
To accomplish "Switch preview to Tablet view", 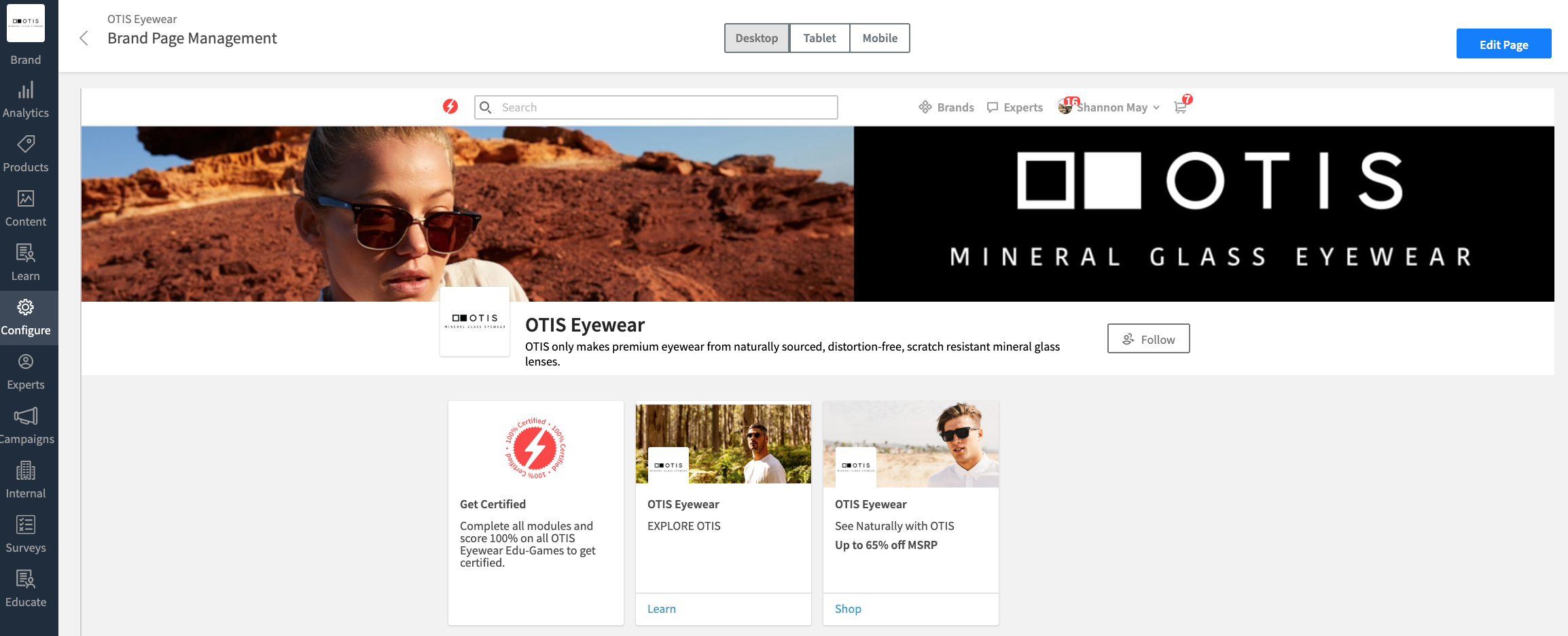I will (819, 38).
